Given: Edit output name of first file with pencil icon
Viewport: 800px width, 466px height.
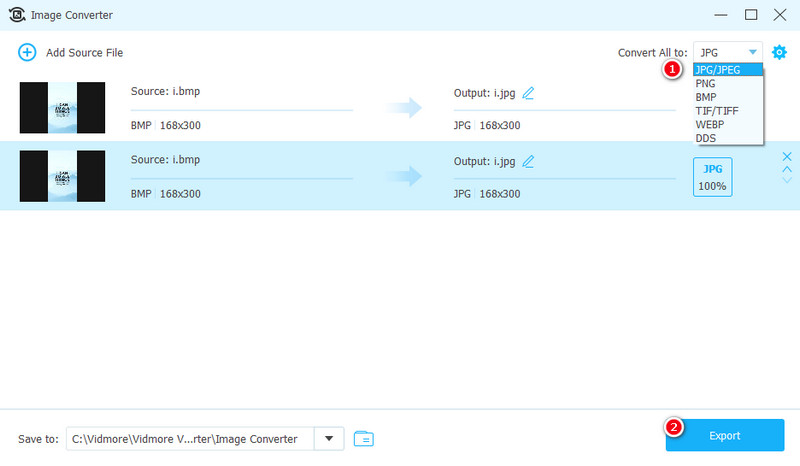Looking at the screenshot, I should point(528,93).
